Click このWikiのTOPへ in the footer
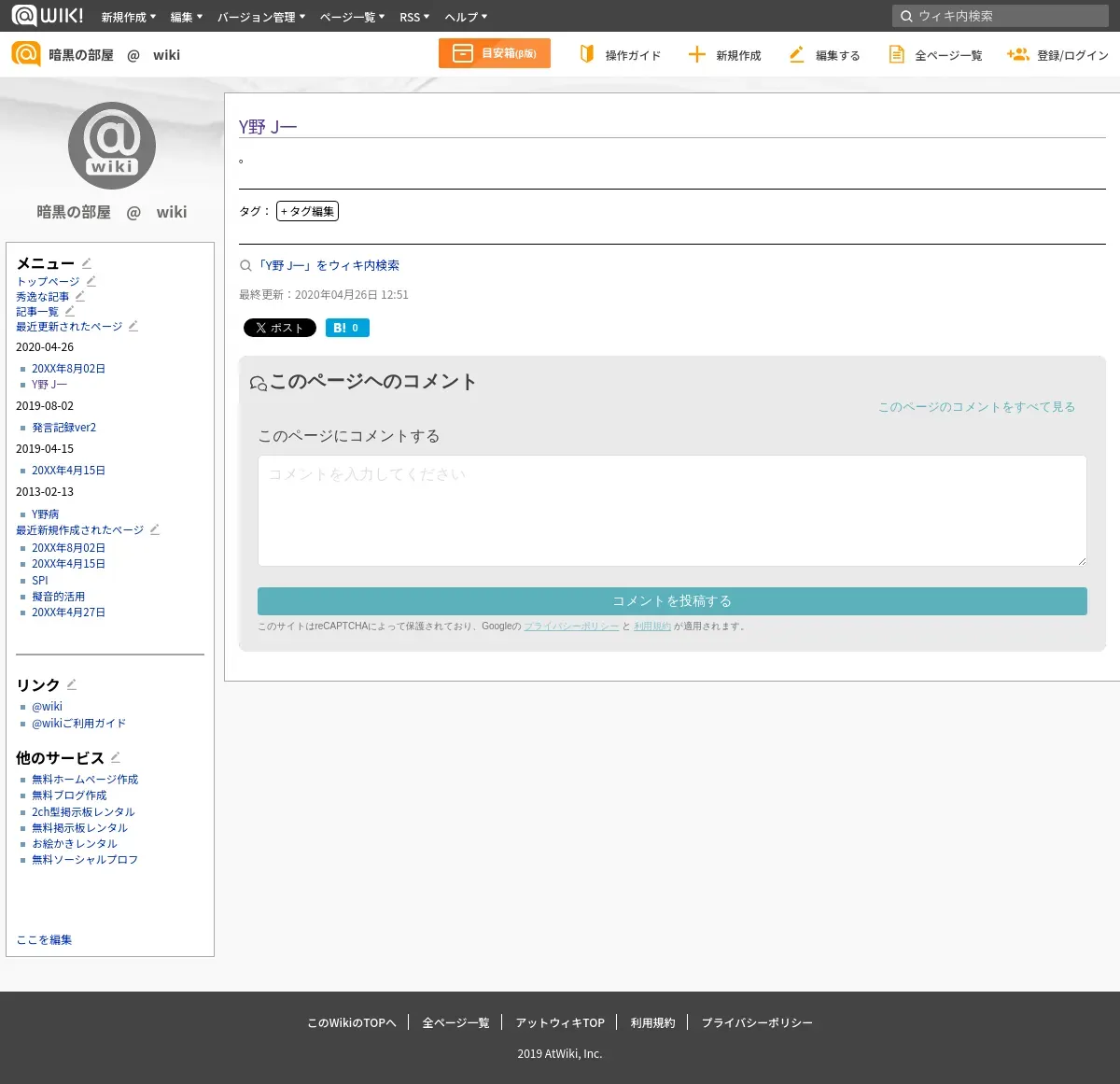This screenshot has width=1120, height=1084. pos(352,1023)
